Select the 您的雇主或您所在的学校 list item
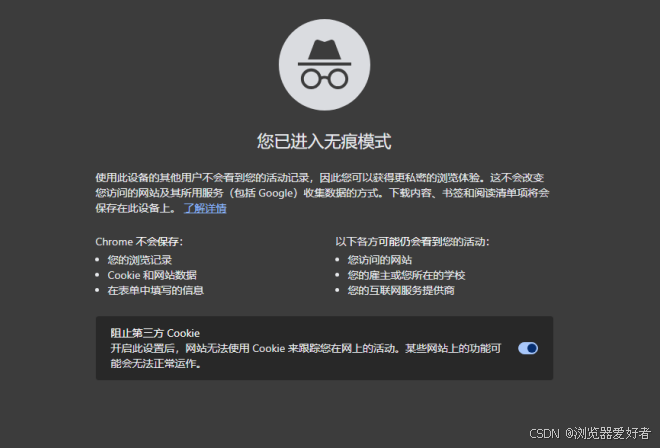The image size is (660, 448). [406, 275]
